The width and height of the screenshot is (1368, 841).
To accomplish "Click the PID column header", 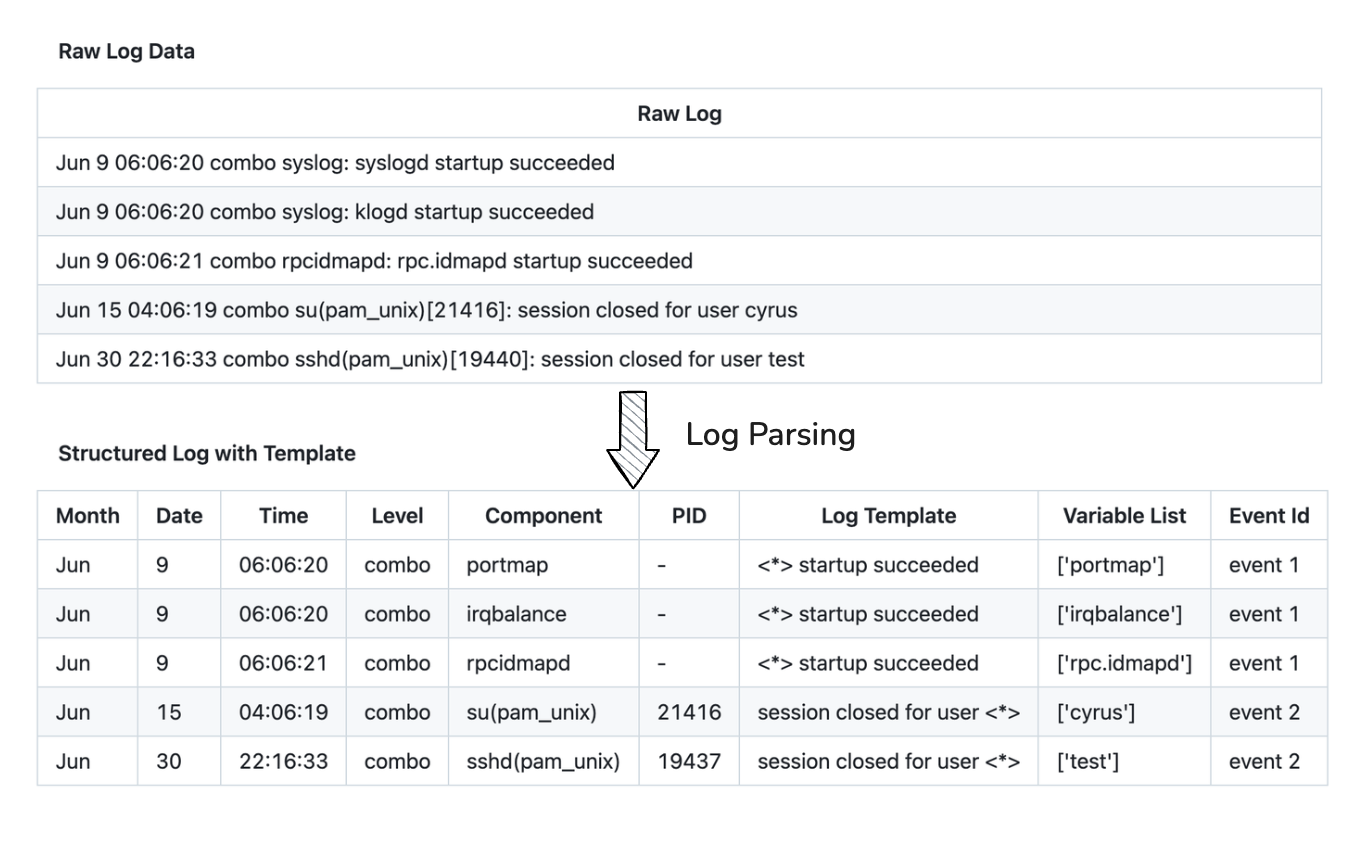I will [x=689, y=516].
